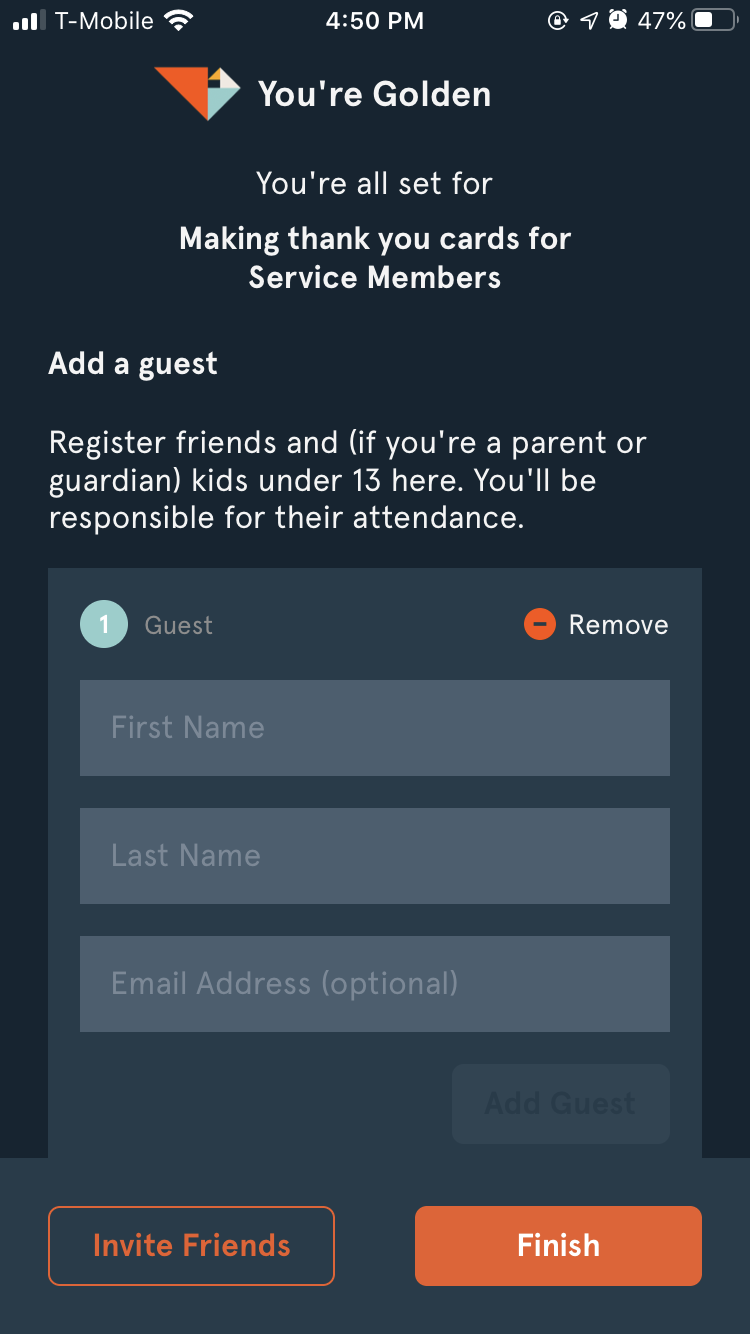Select the optional Email Address field
Screen dimensions: 750x1334
(375, 984)
